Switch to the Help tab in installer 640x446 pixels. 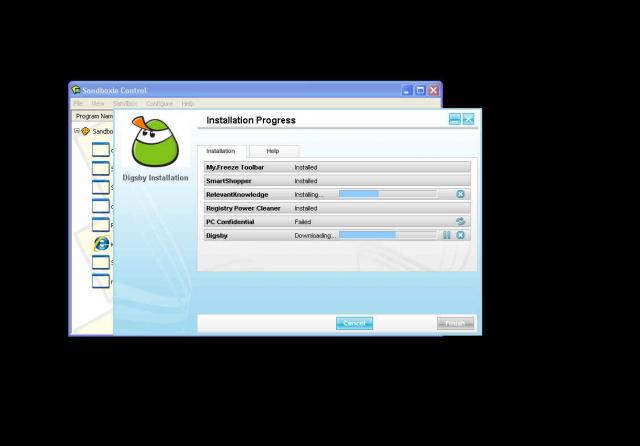pyautogui.click(x=273, y=151)
